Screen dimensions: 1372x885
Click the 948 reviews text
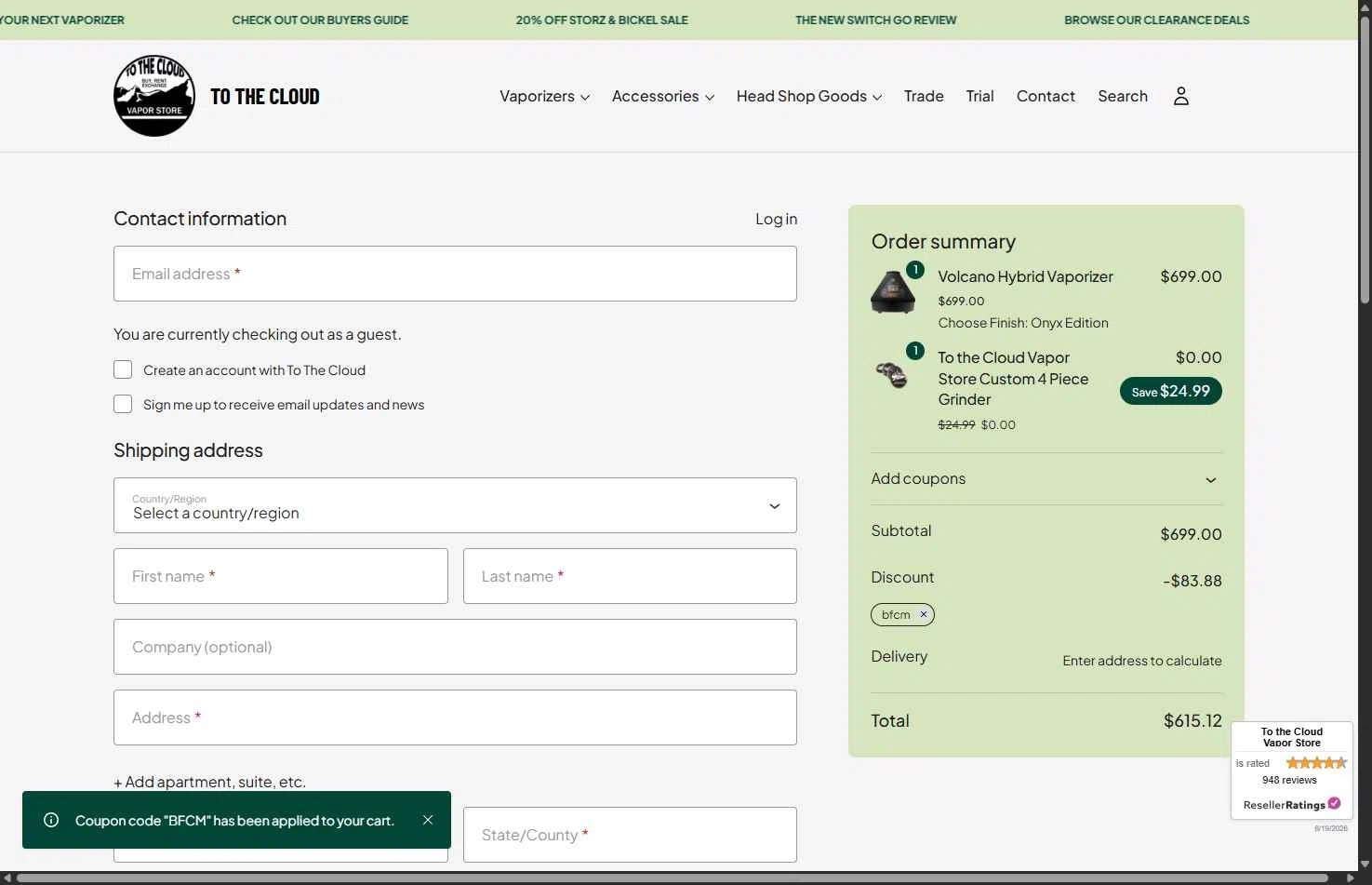1289,780
